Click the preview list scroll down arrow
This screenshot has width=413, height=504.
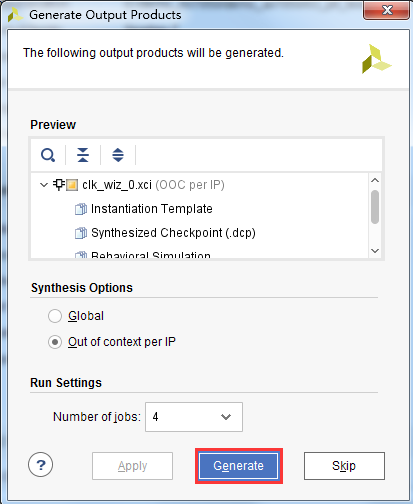click(375, 251)
